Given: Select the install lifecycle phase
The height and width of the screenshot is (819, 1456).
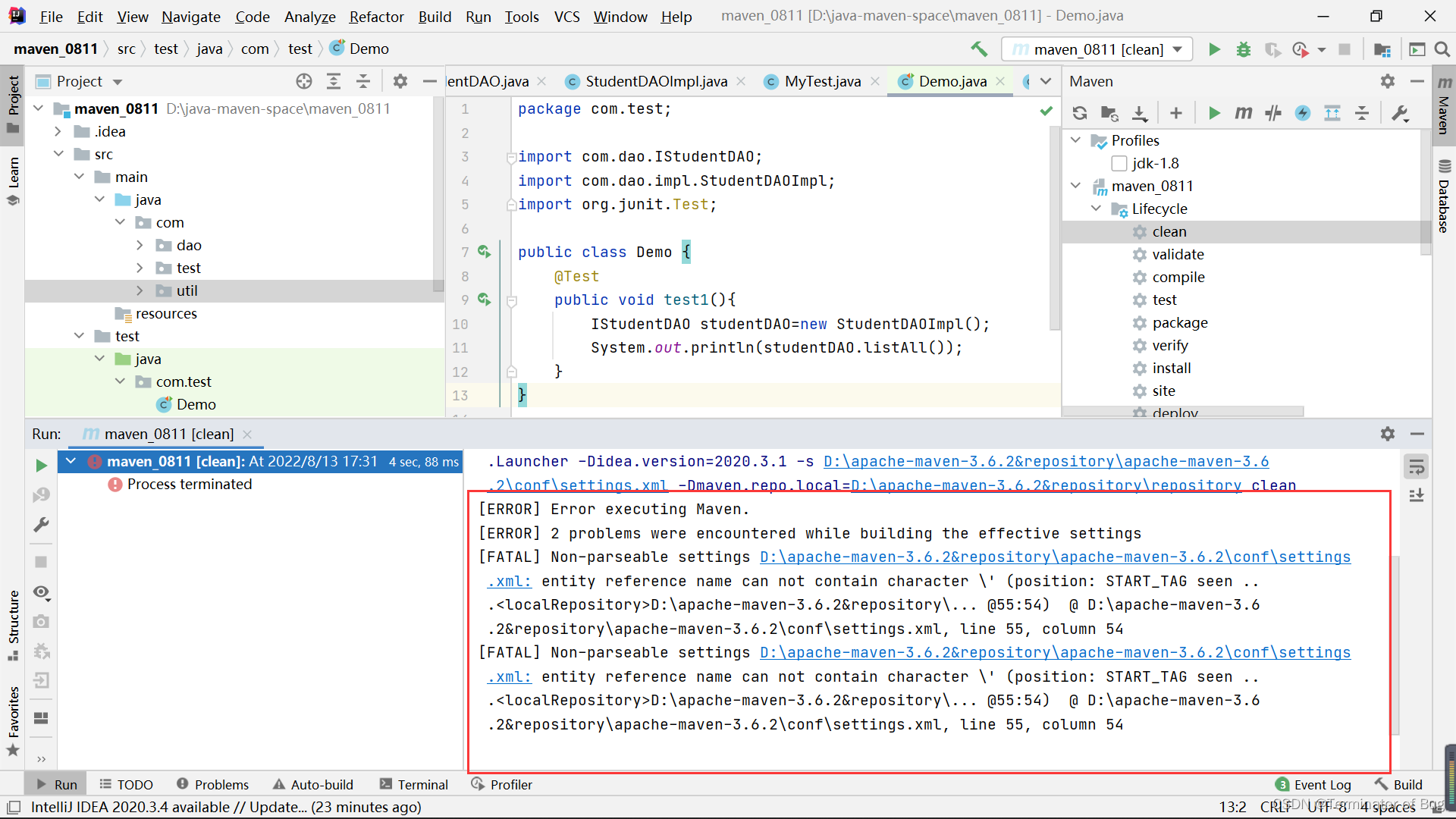Looking at the screenshot, I should (x=1172, y=368).
